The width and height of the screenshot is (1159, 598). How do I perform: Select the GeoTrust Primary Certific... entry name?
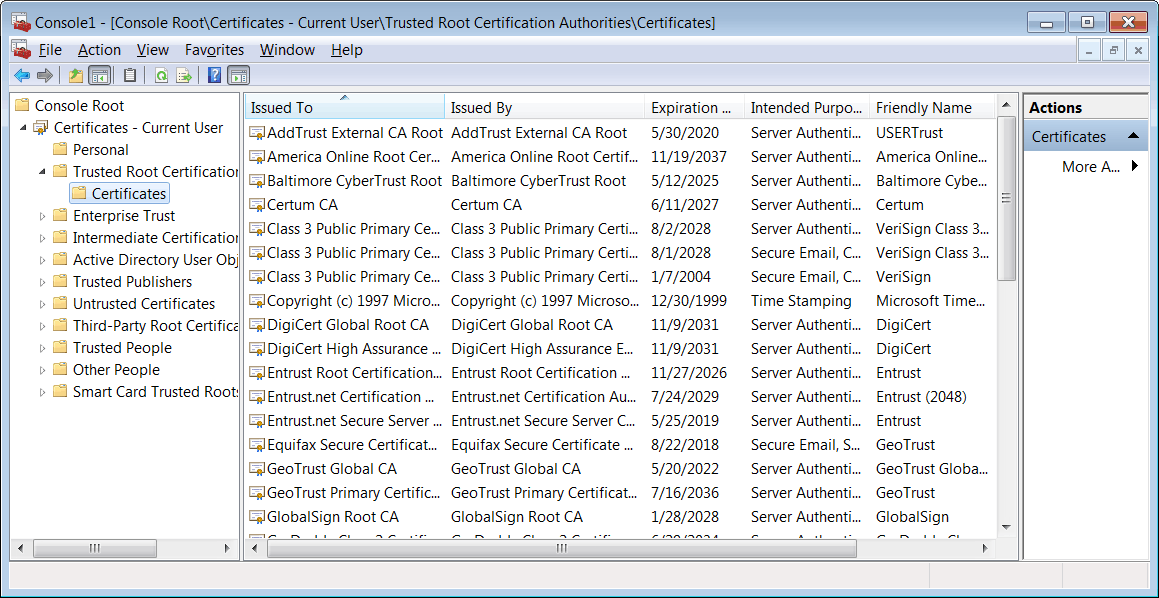353,493
